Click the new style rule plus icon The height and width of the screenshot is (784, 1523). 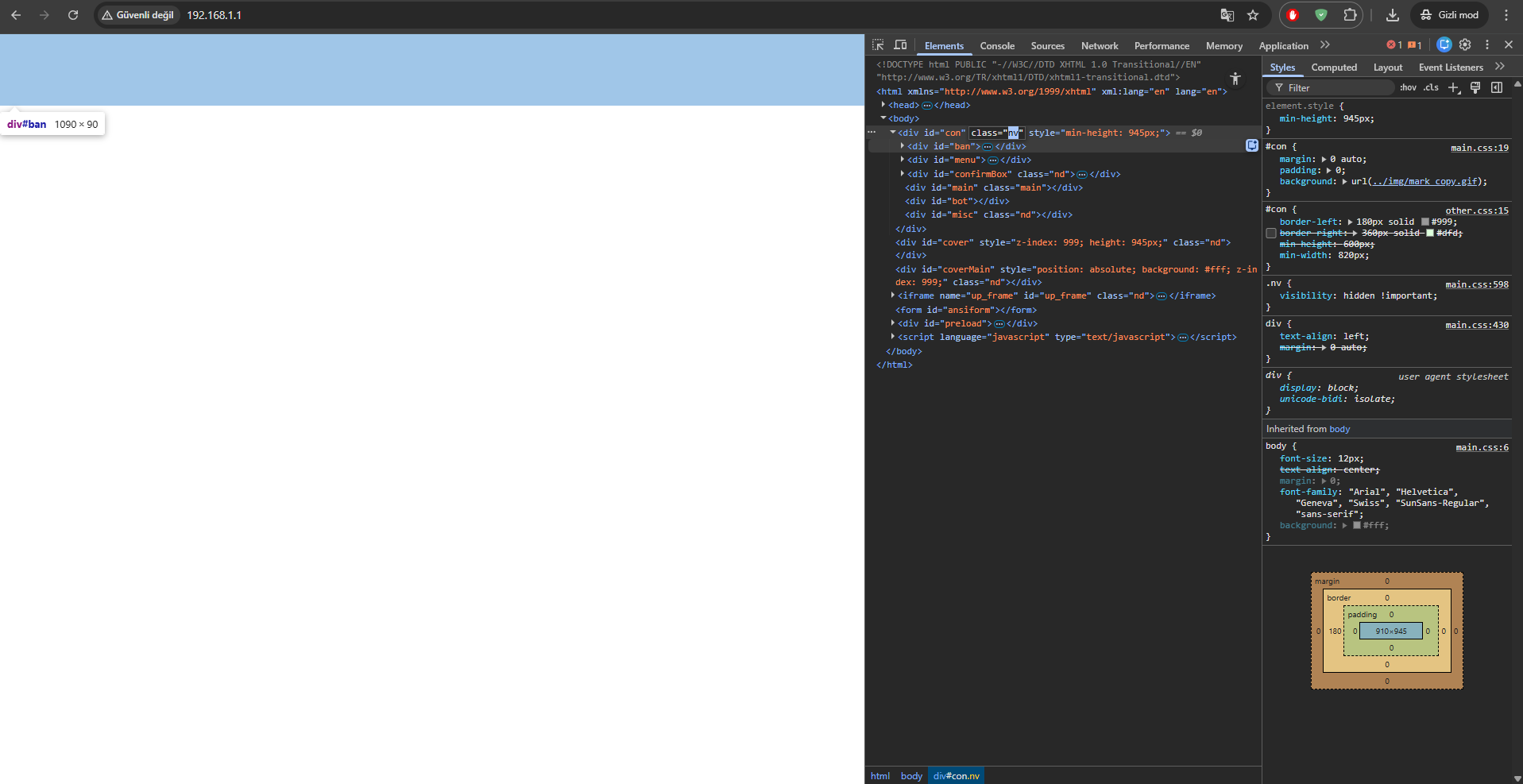(x=1454, y=87)
